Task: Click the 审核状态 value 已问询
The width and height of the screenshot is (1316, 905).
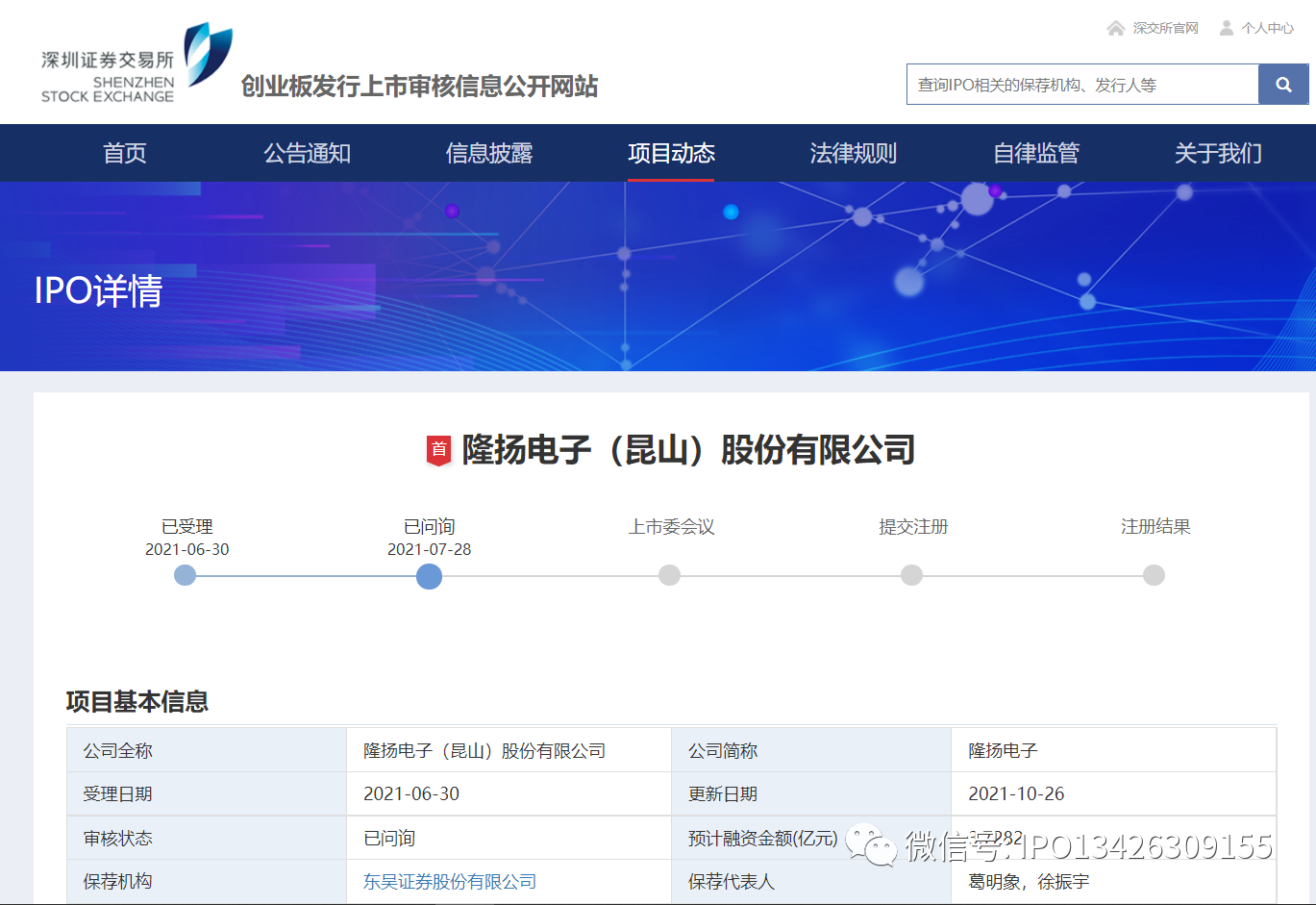Action: click(389, 838)
